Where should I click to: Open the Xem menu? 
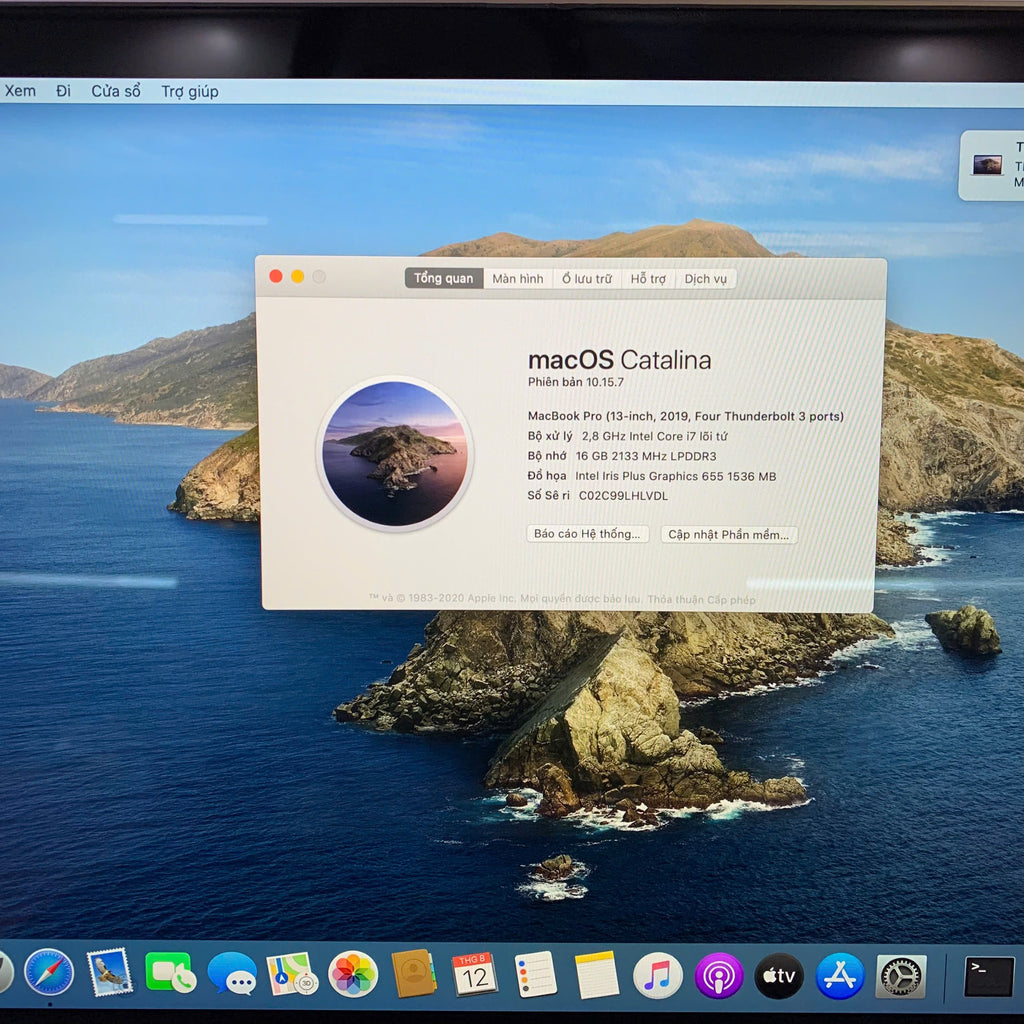(x=20, y=91)
